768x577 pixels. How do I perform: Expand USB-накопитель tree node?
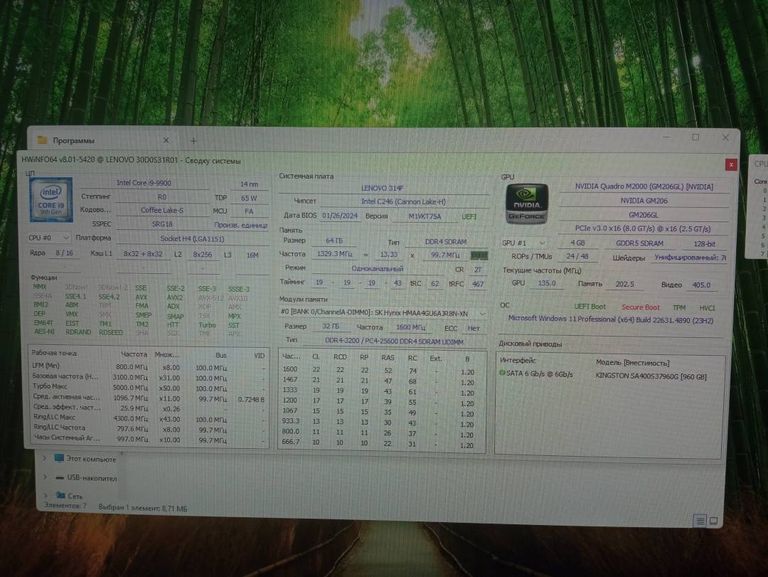(45, 477)
